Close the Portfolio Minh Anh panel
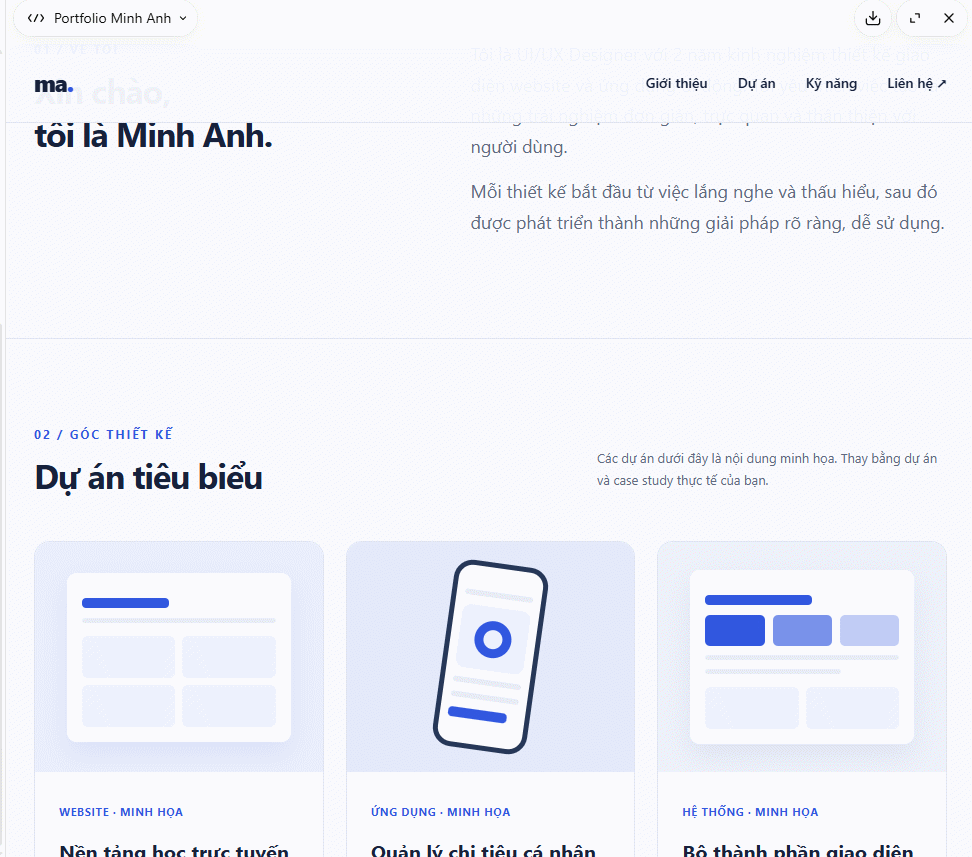The width and height of the screenshot is (972, 857). click(x=948, y=18)
